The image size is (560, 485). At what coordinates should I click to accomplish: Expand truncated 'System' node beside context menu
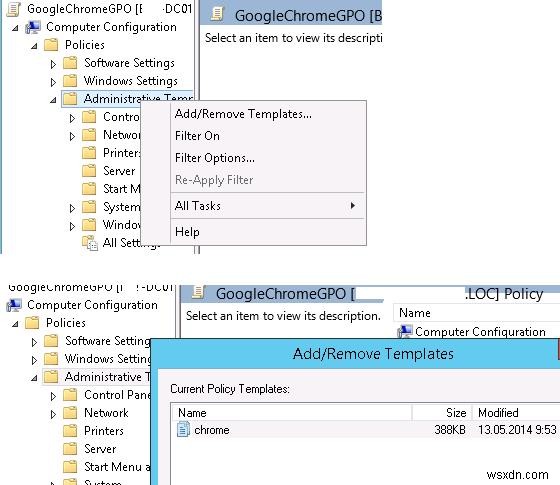(72, 208)
